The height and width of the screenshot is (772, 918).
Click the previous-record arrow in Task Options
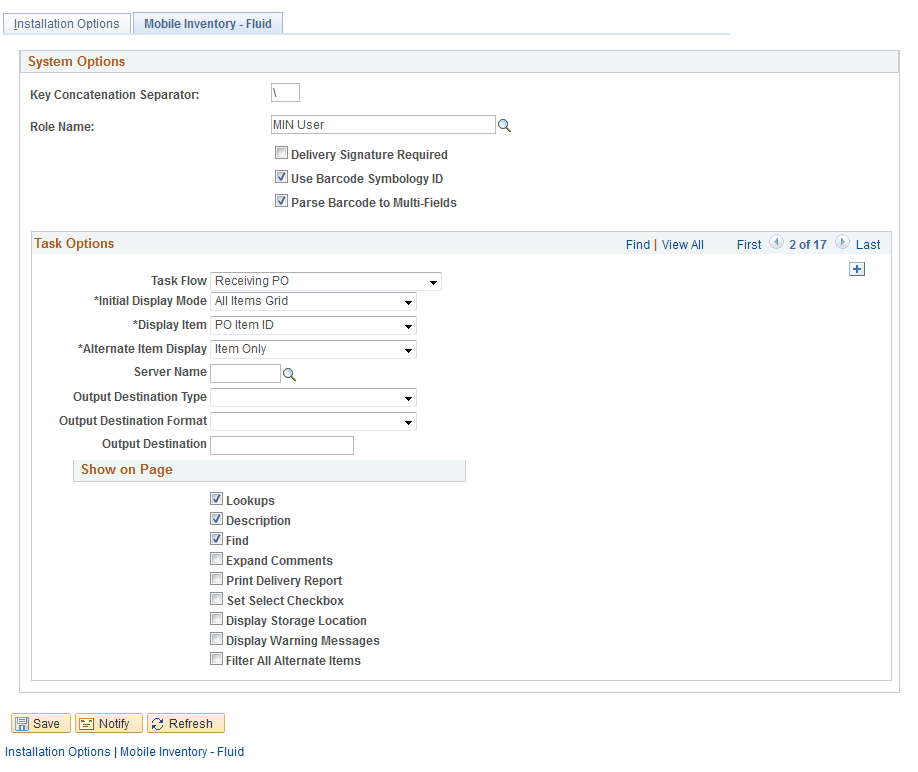pyautogui.click(x=777, y=242)
